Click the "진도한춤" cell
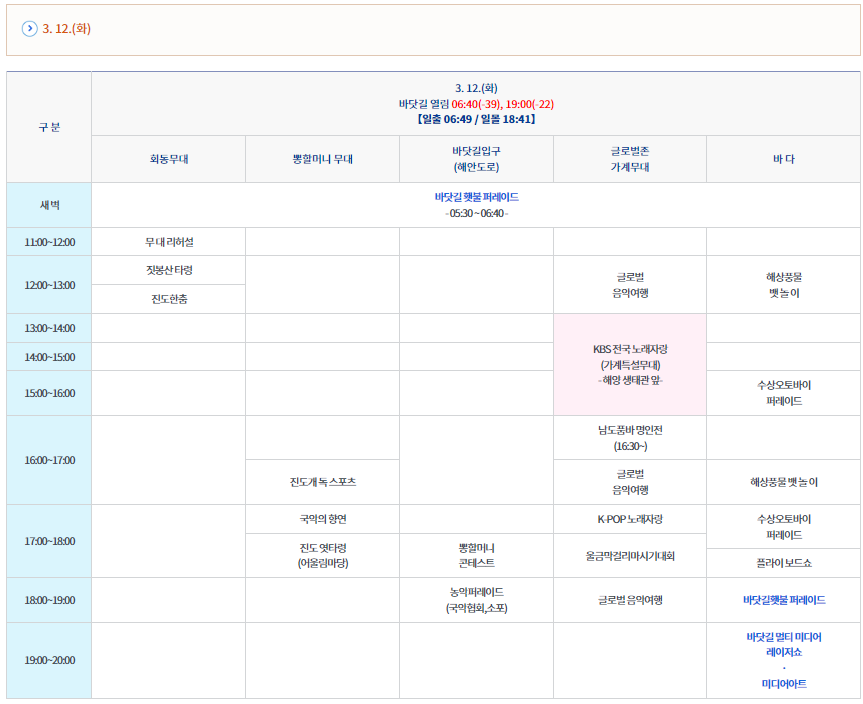863x704 pixels. coord(168,299)
